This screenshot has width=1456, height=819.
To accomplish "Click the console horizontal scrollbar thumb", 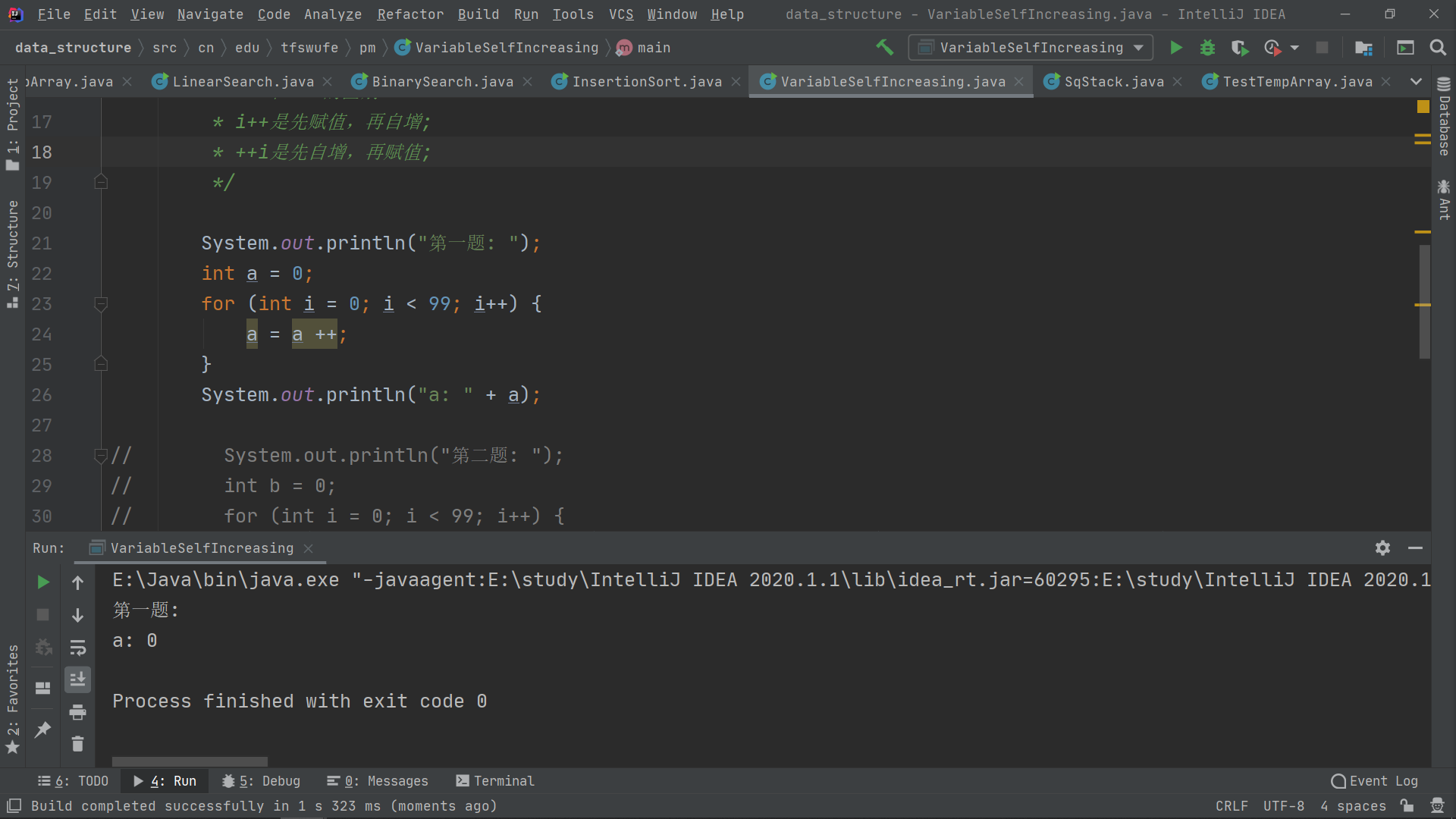I will point(190,761).
